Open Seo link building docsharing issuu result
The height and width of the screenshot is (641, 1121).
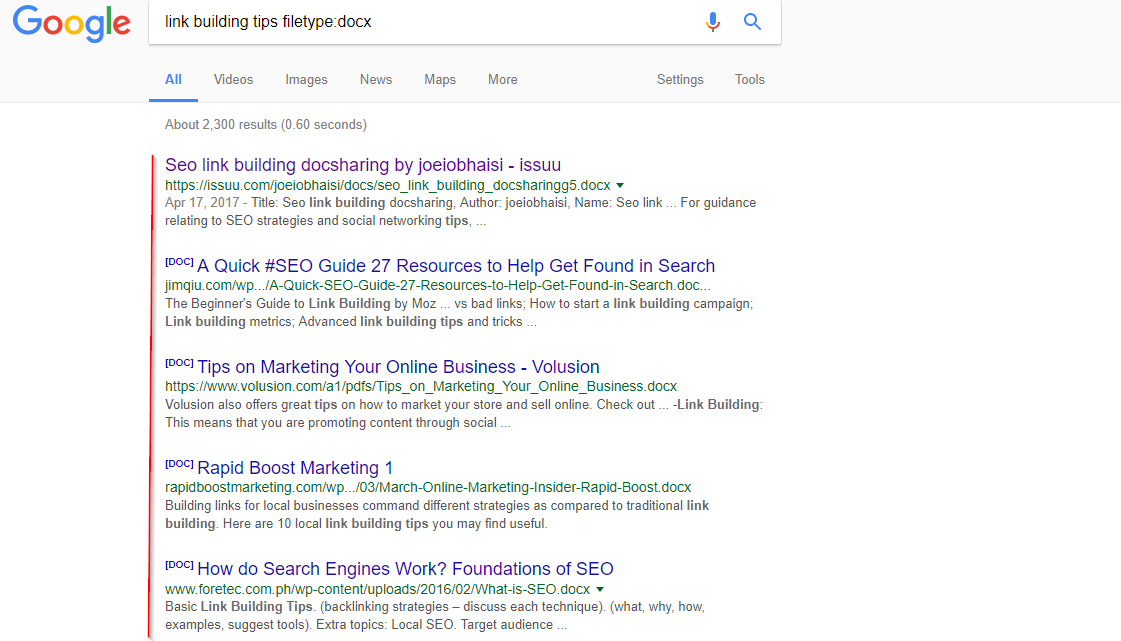pos(362,164)
